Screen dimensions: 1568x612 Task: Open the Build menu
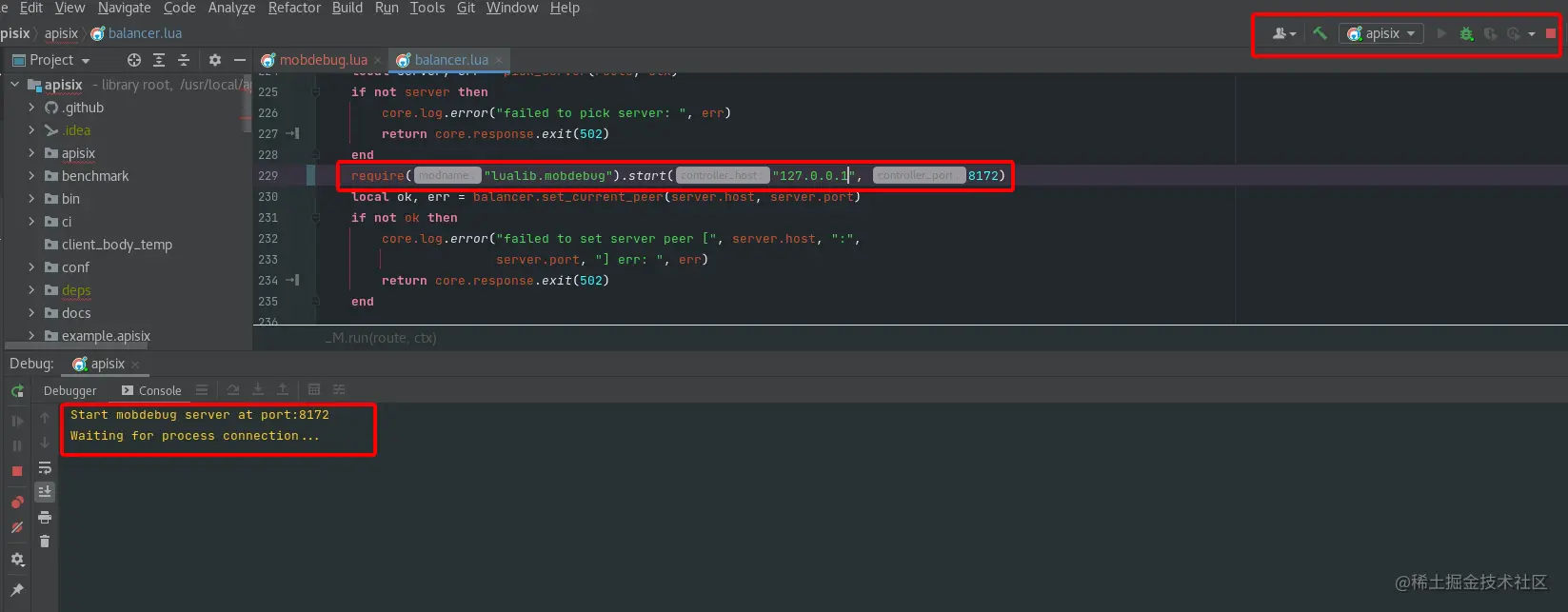point(347,8)
